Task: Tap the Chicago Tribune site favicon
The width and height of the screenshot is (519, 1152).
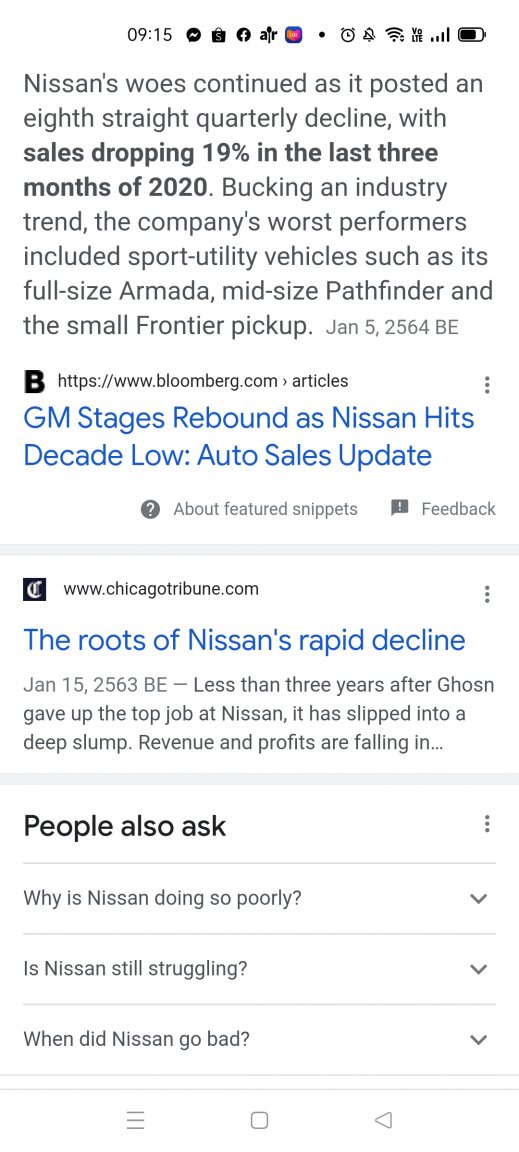Action: [35, 589]
